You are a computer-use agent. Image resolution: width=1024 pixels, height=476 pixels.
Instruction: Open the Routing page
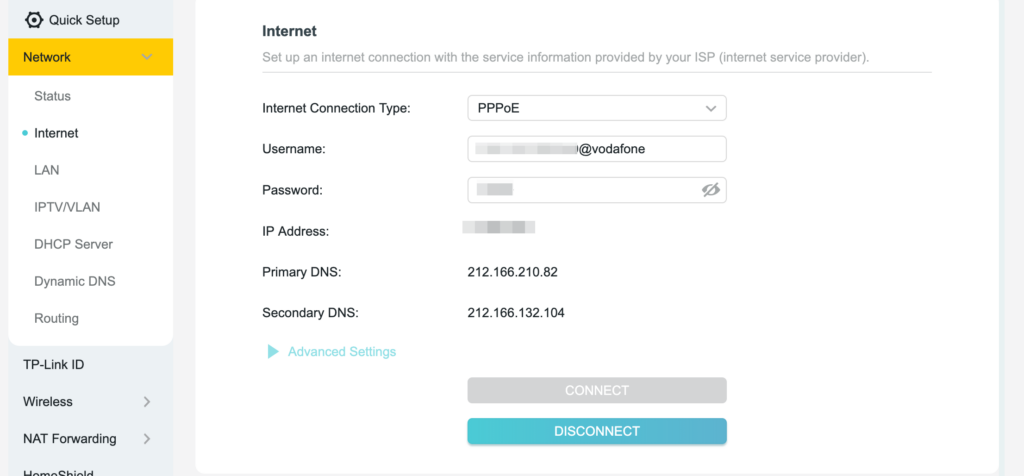pyautogui.click(x=56, y=318)
